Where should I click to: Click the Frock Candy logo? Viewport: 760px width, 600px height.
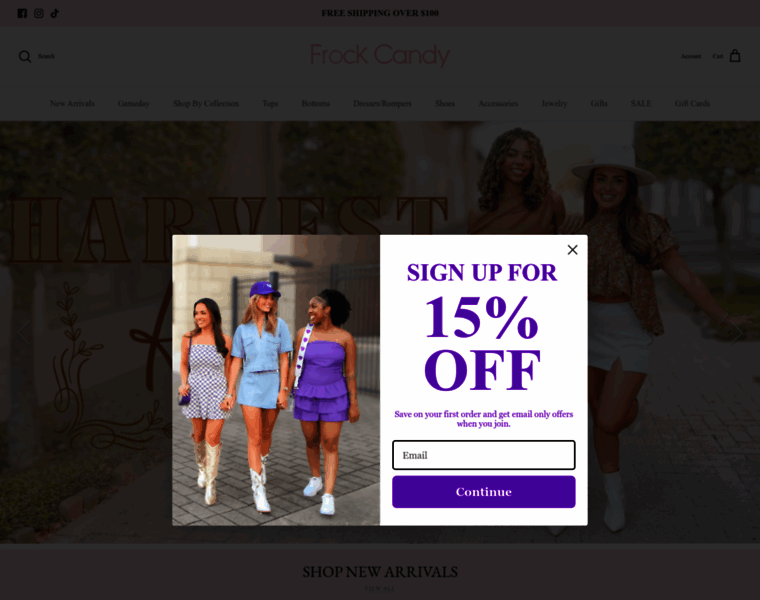point(380,55)
